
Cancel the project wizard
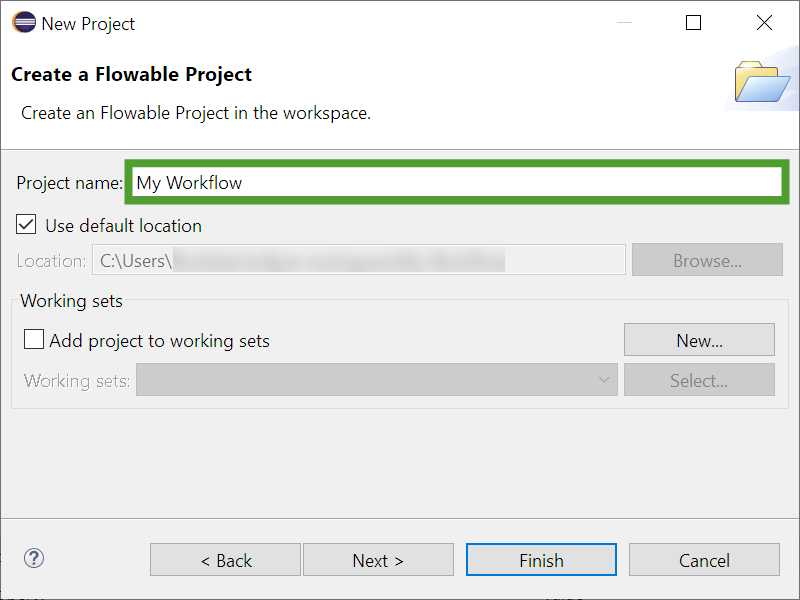[704, 560]
